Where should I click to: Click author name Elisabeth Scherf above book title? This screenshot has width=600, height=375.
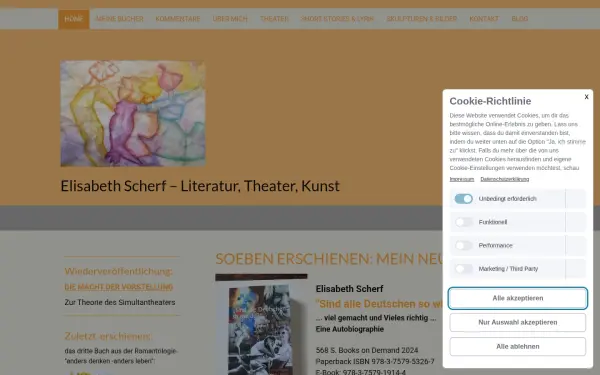[349, 289]
